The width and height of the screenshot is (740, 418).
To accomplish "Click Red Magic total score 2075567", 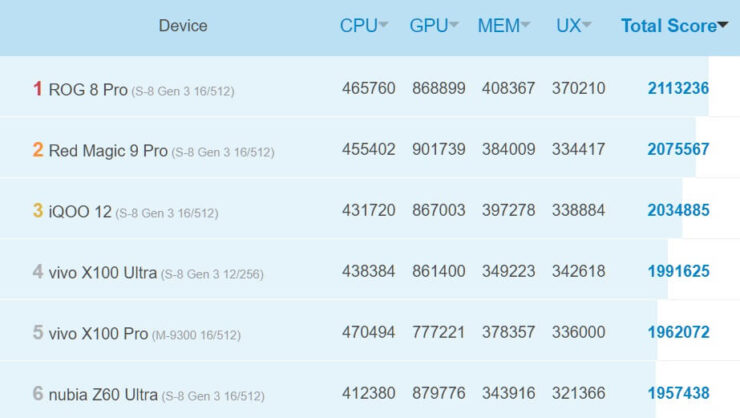I will point(678,150).
